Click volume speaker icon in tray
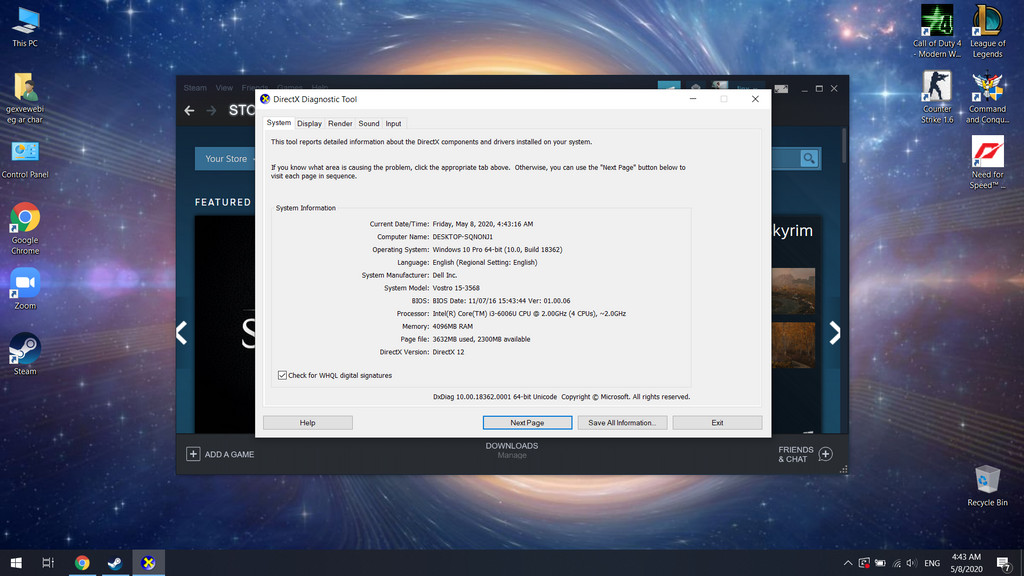1024x576 pixels. coord(912,563)
